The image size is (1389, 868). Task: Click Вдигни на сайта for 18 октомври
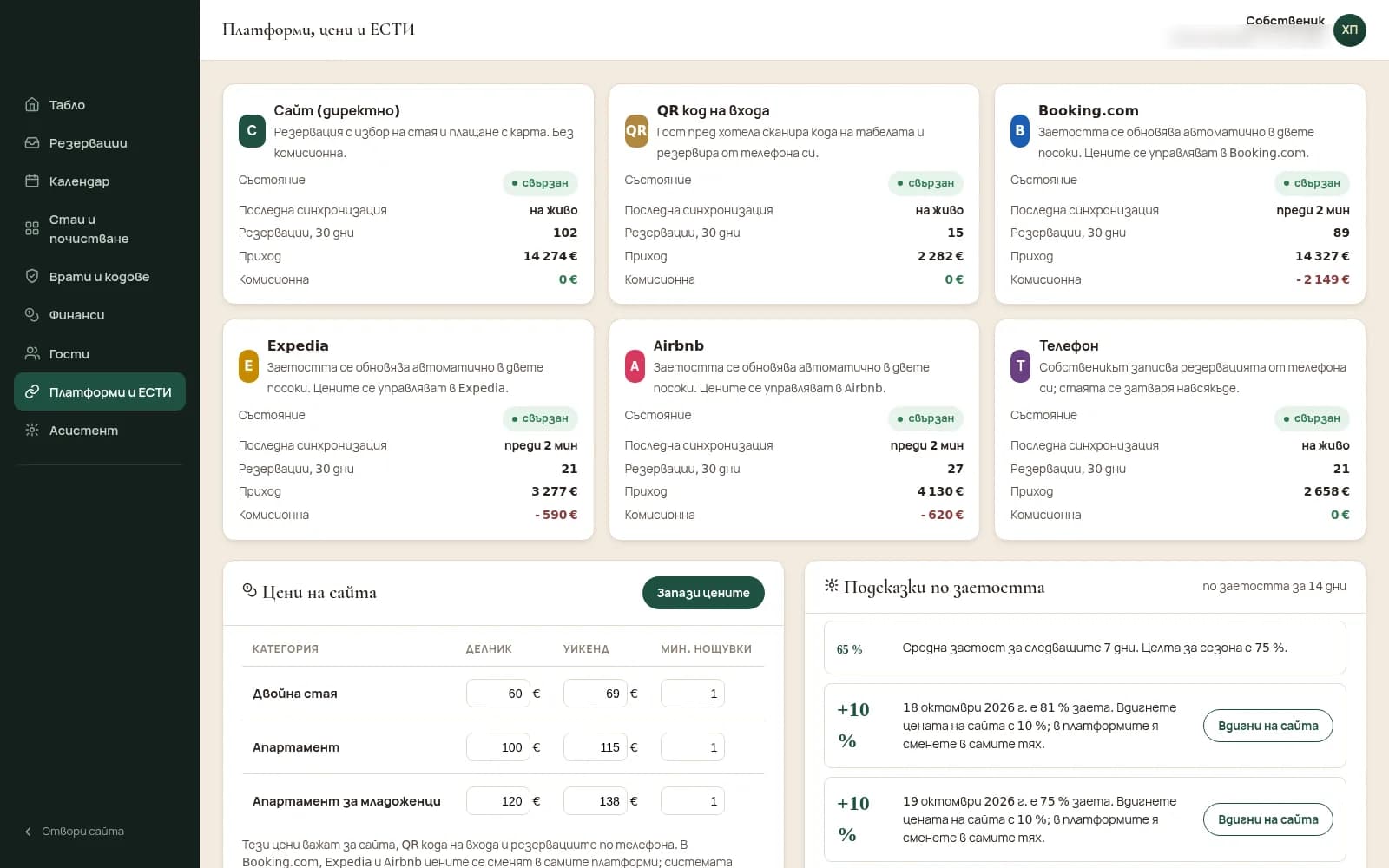tap(1268, 726)
